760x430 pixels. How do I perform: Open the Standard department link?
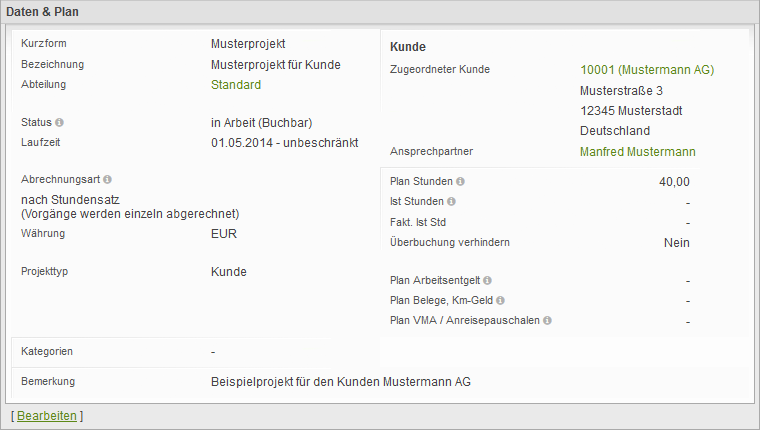(x=236, y=85)
